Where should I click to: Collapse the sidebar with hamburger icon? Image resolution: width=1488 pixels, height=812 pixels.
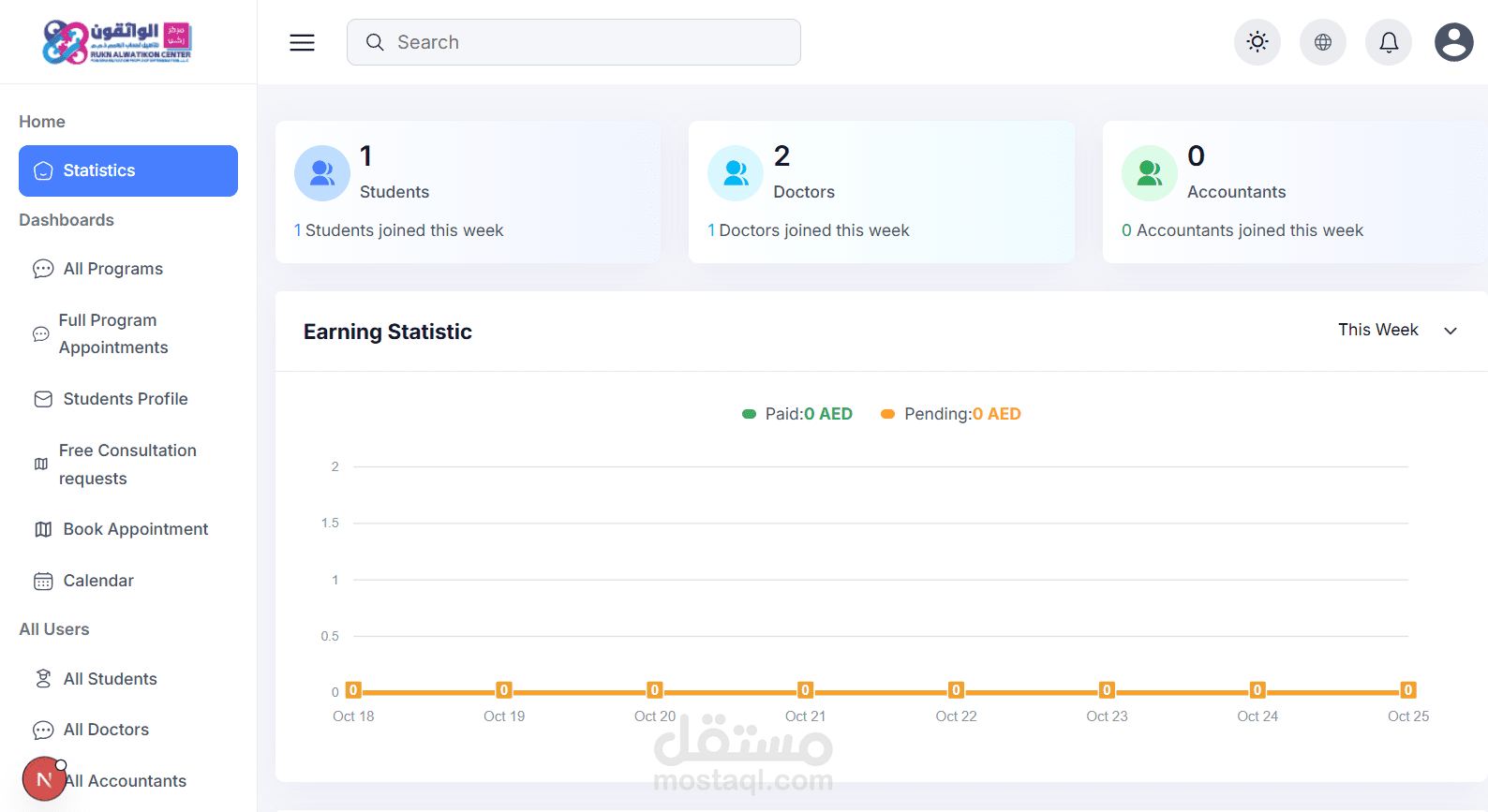(302, 42)
